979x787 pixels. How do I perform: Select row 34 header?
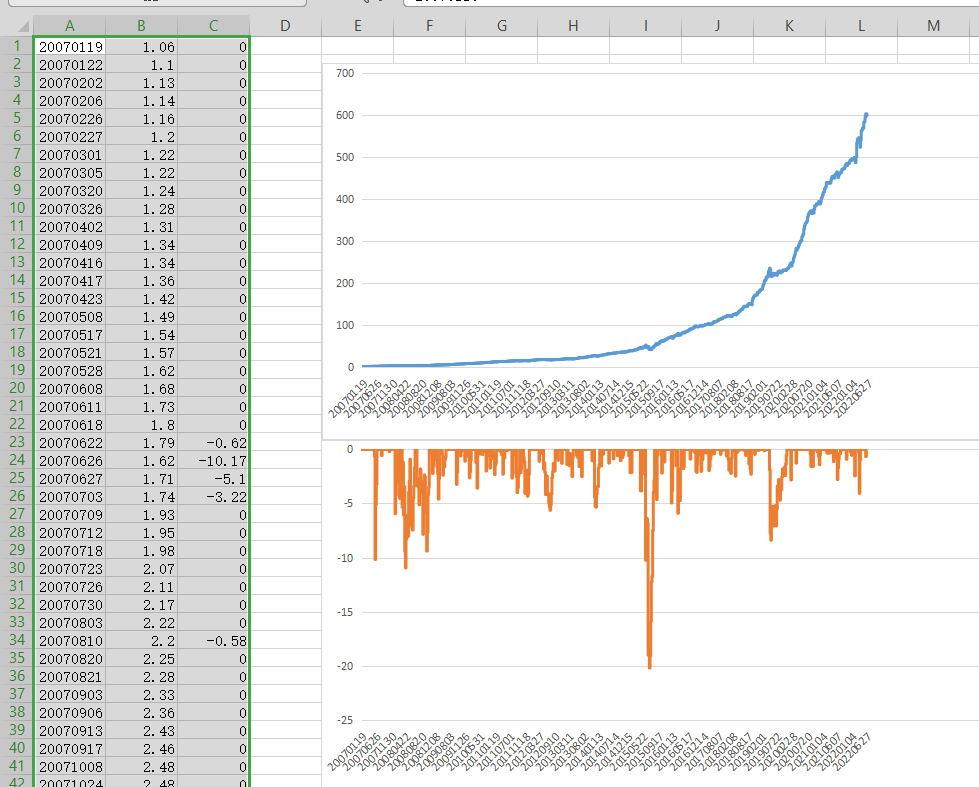click(x=16, y=640)
